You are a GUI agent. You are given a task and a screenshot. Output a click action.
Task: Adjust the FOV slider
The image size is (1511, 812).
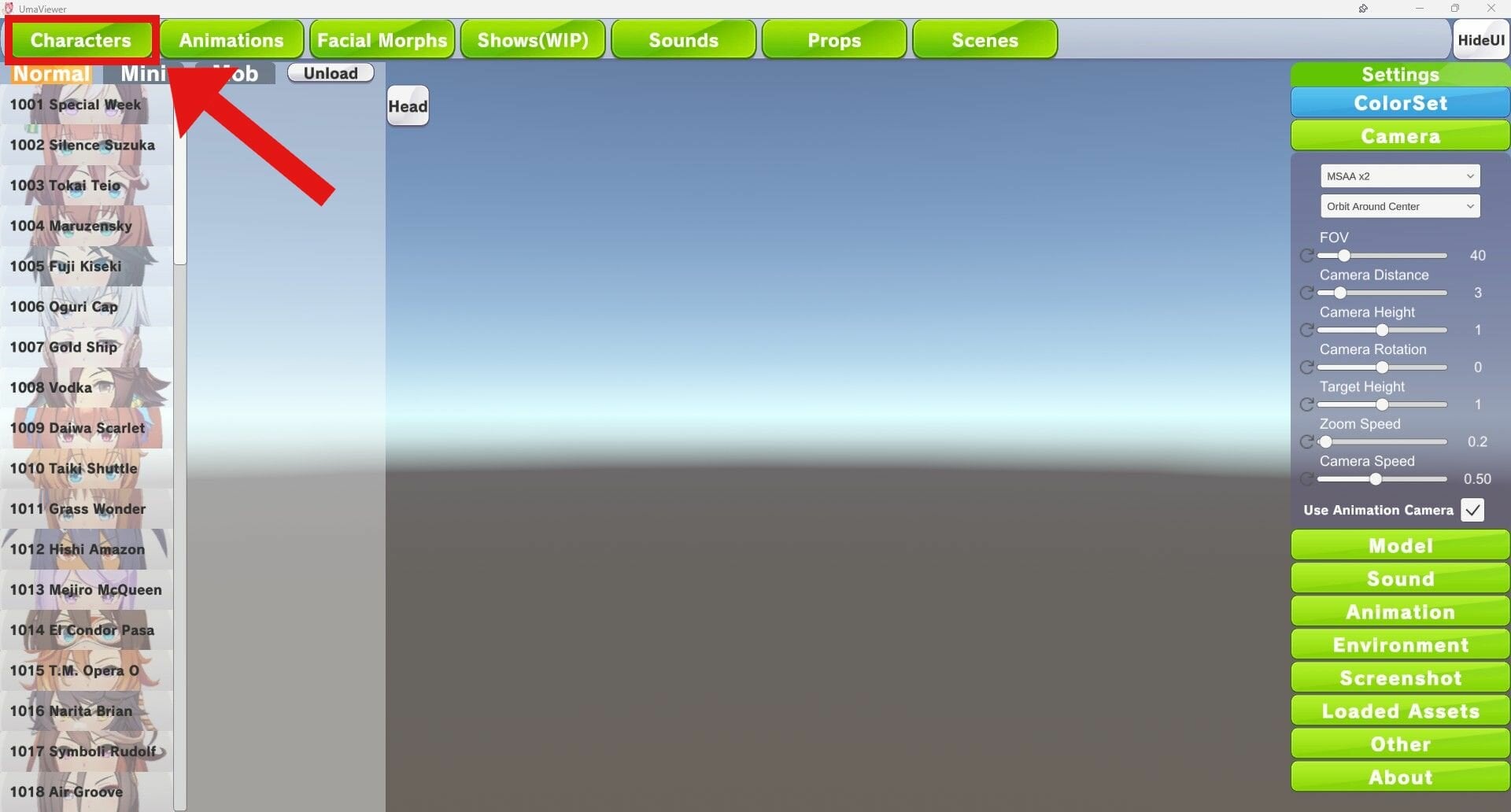point(1382,256)
